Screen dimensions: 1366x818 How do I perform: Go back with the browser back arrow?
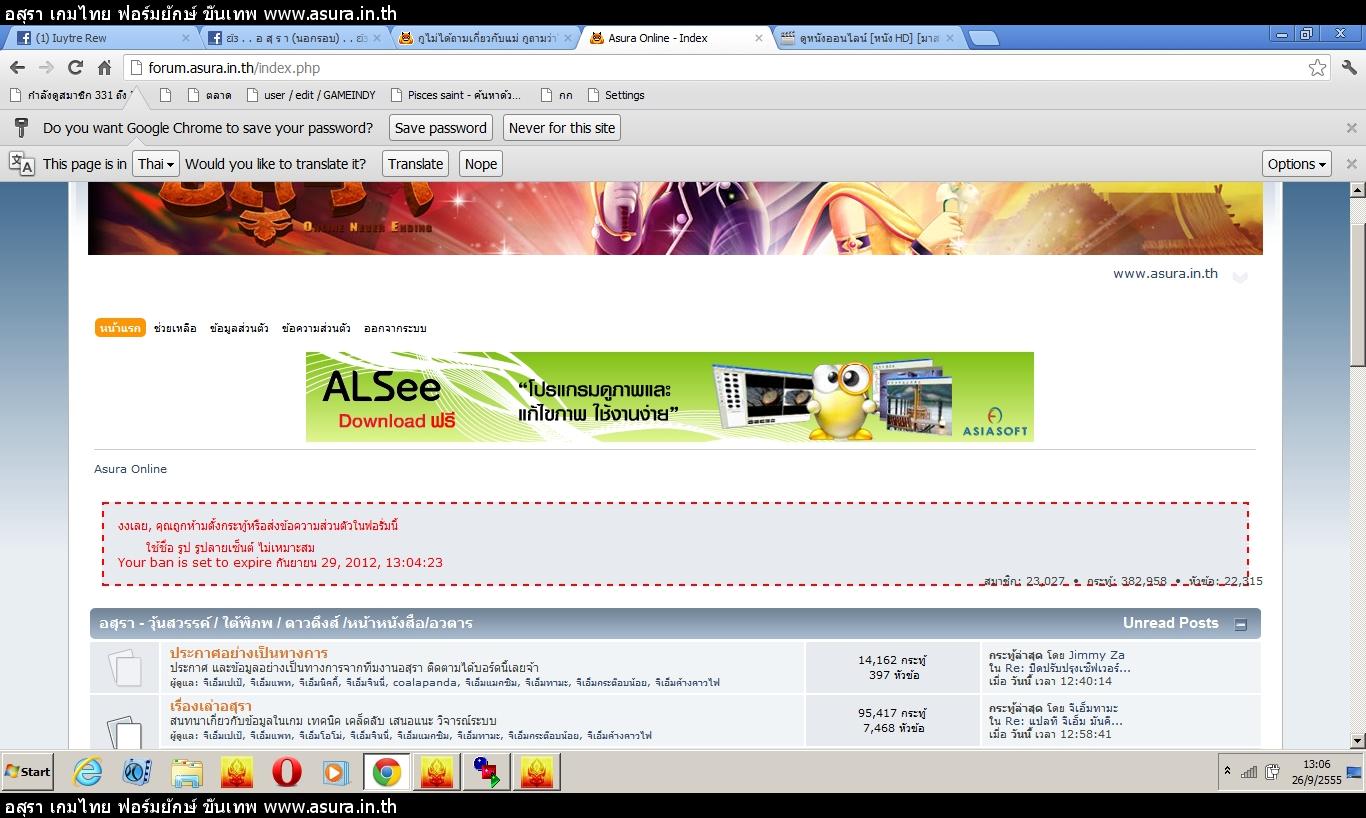(17, 68)
